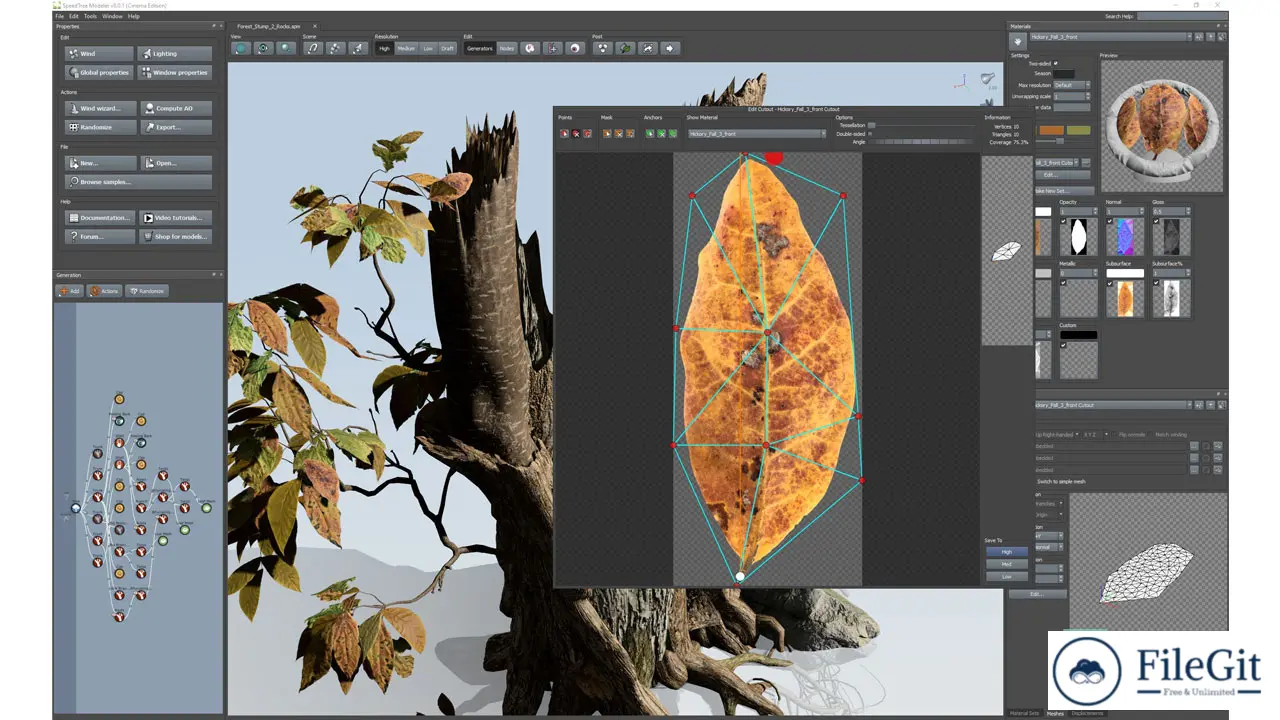The width and height of the screenshot is (1280, 720).
Task: Click the Add button in Generation panel
Action: pos(69,291)
